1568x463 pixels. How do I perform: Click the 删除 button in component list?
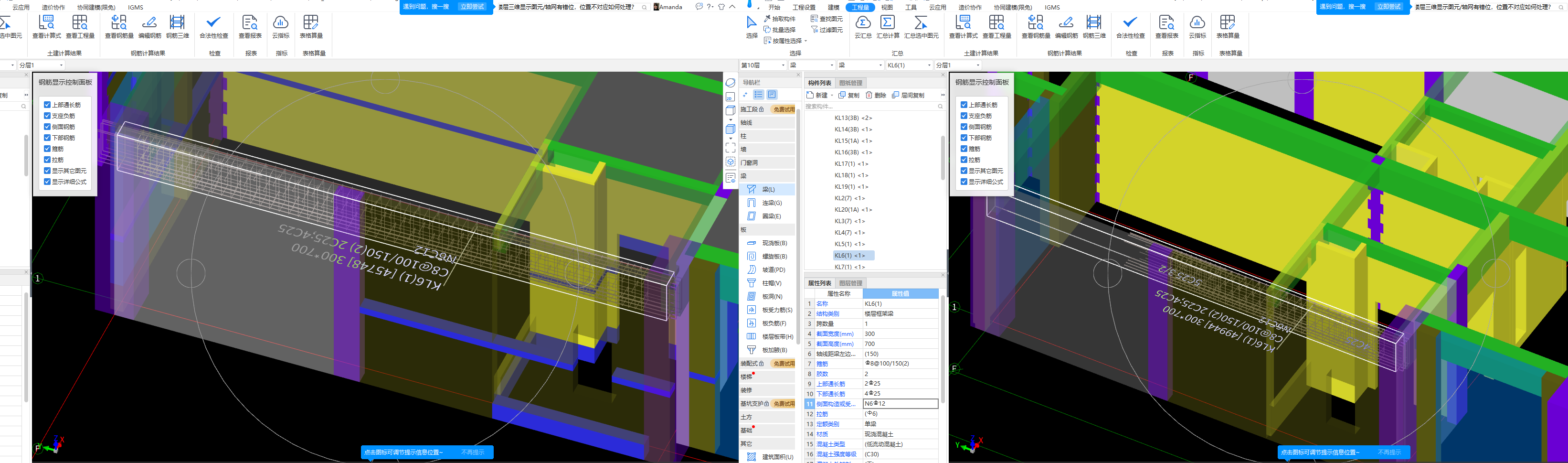(x=875, y=95)
